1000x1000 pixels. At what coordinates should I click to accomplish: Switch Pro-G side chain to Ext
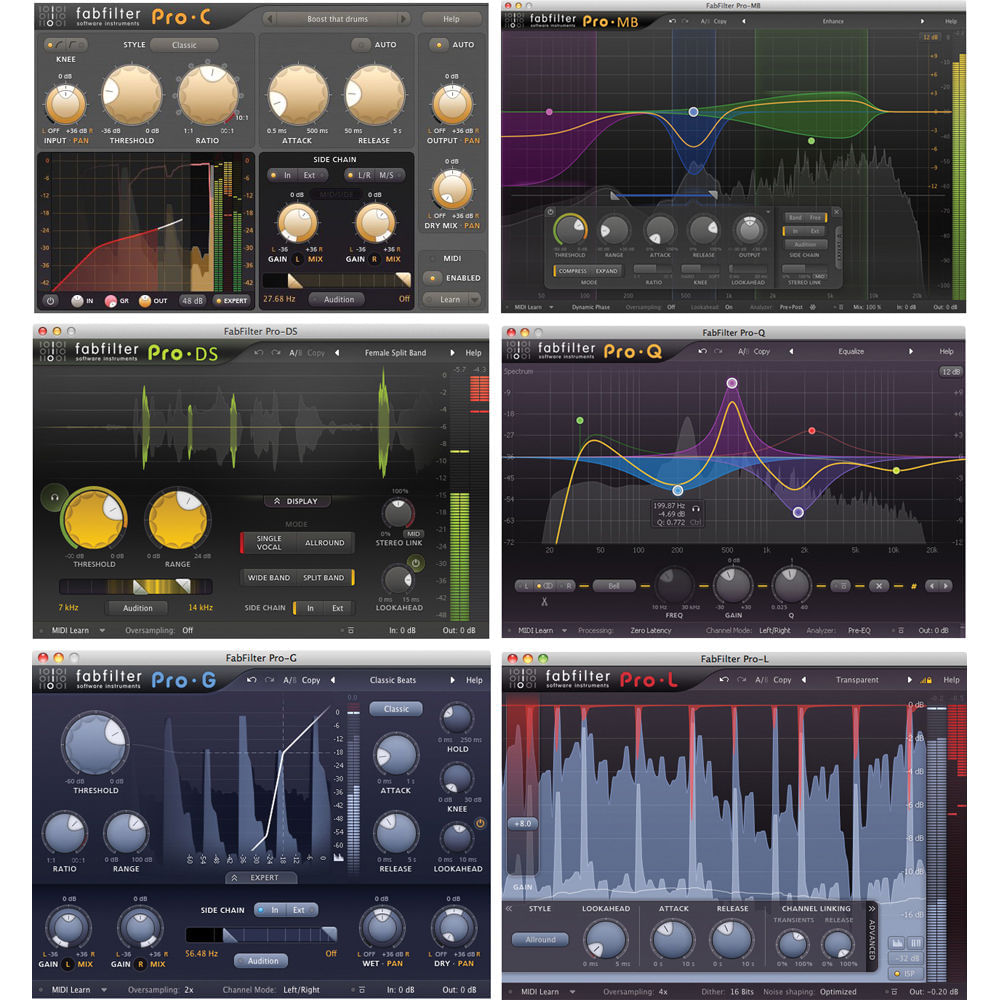click(298, 910)
